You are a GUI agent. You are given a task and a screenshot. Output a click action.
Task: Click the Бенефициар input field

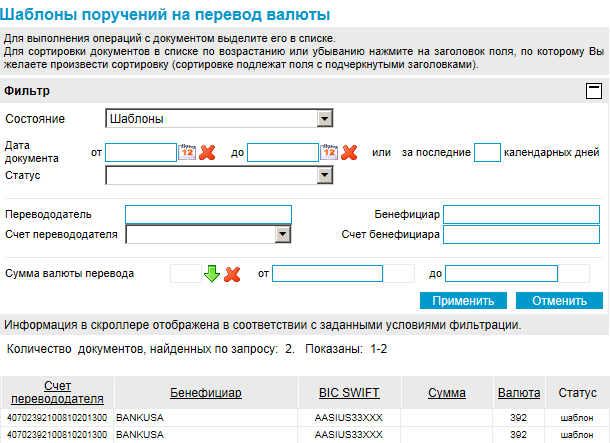click(521, 214)
